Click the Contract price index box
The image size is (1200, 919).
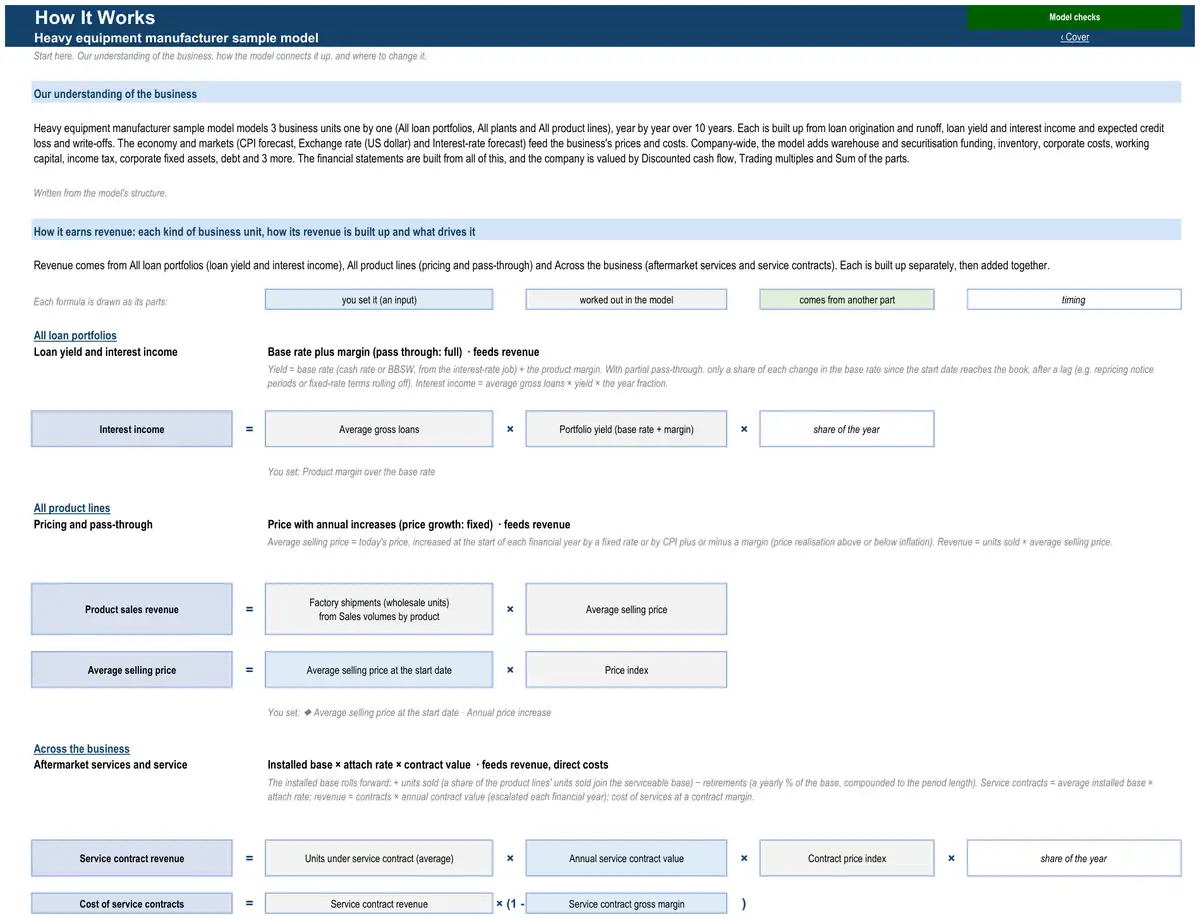click(847, 858)
